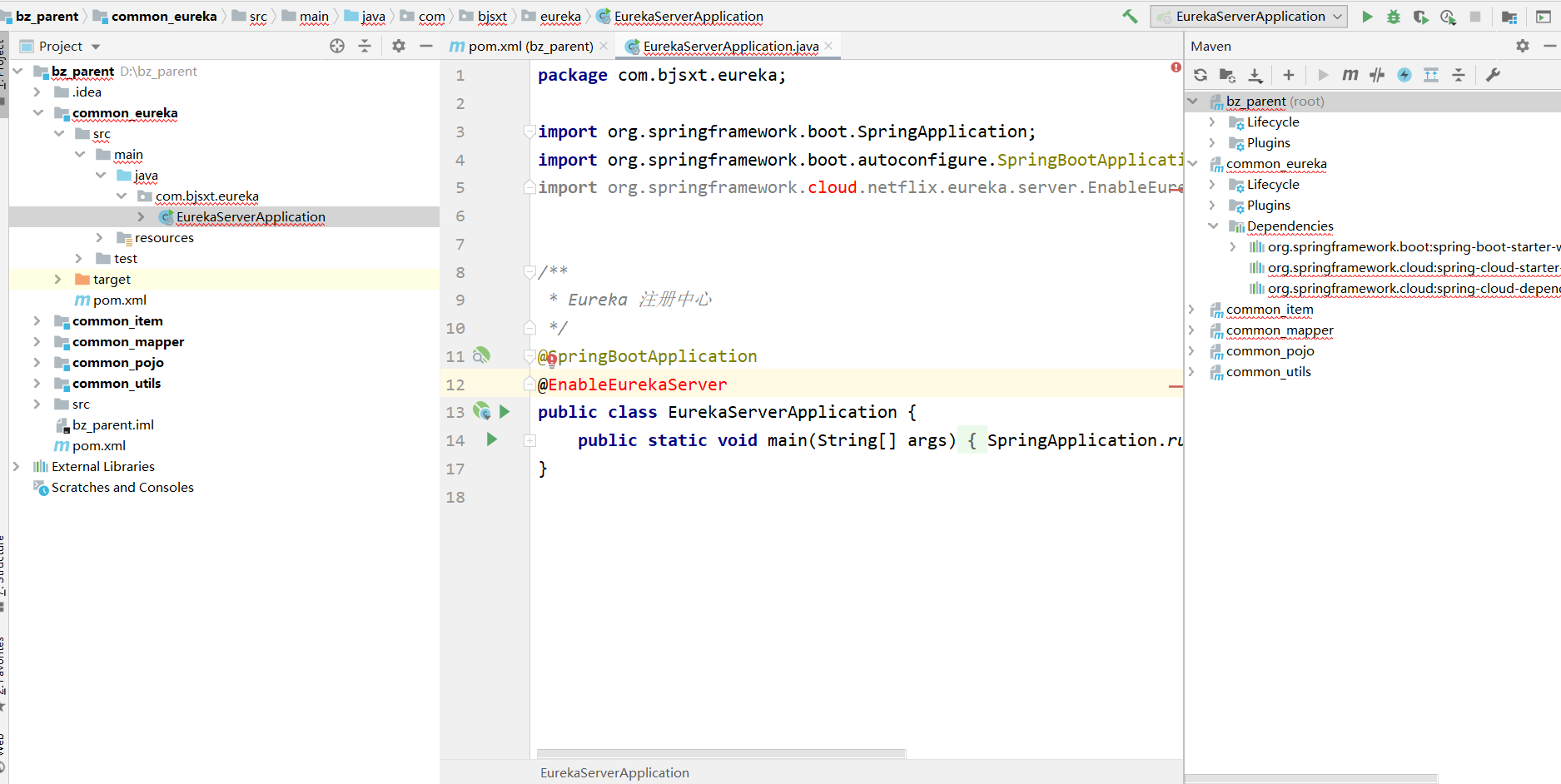Collapse the Dependencies node in Maven
1561x784 pixels.
pyautogui.click(x=1213, y=226)
